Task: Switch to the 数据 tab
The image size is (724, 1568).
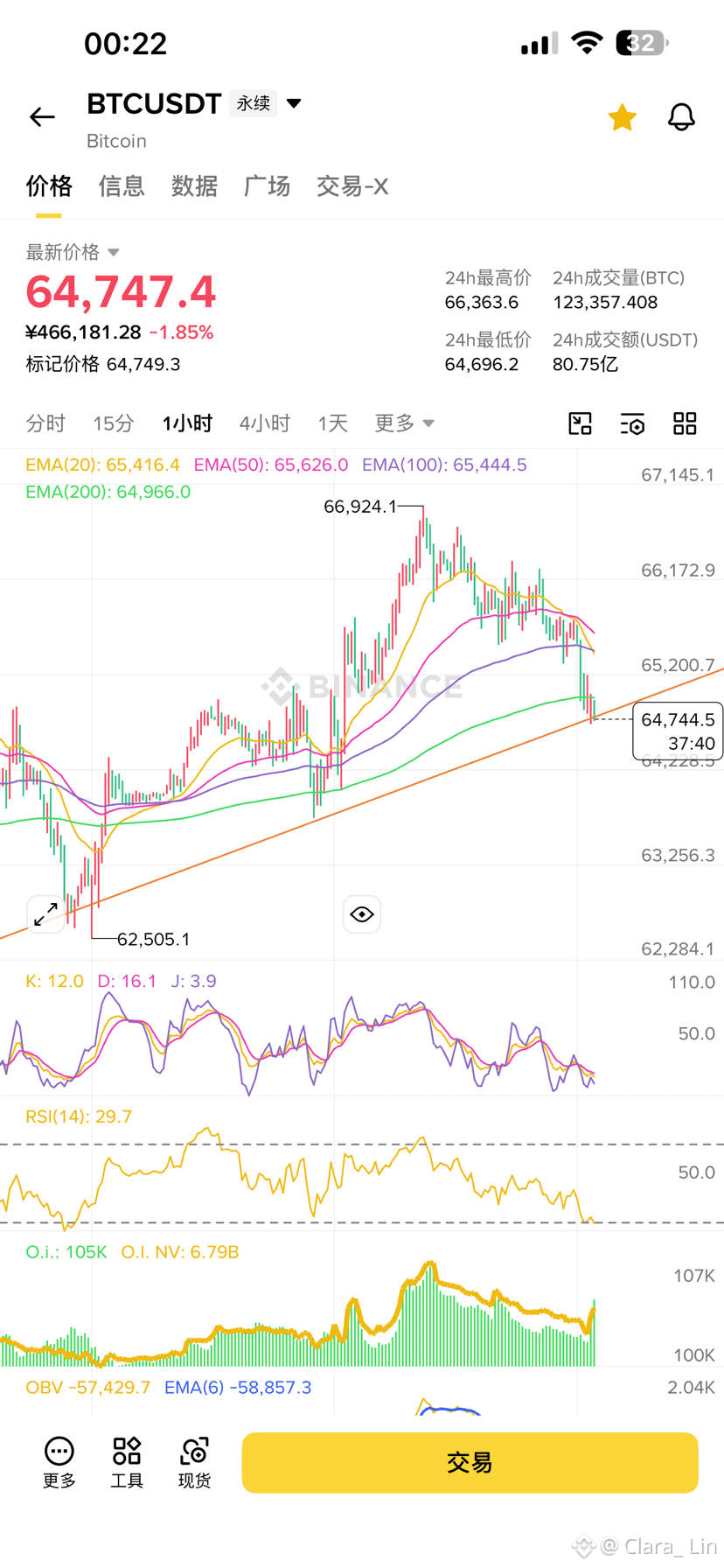Action: 194,186
